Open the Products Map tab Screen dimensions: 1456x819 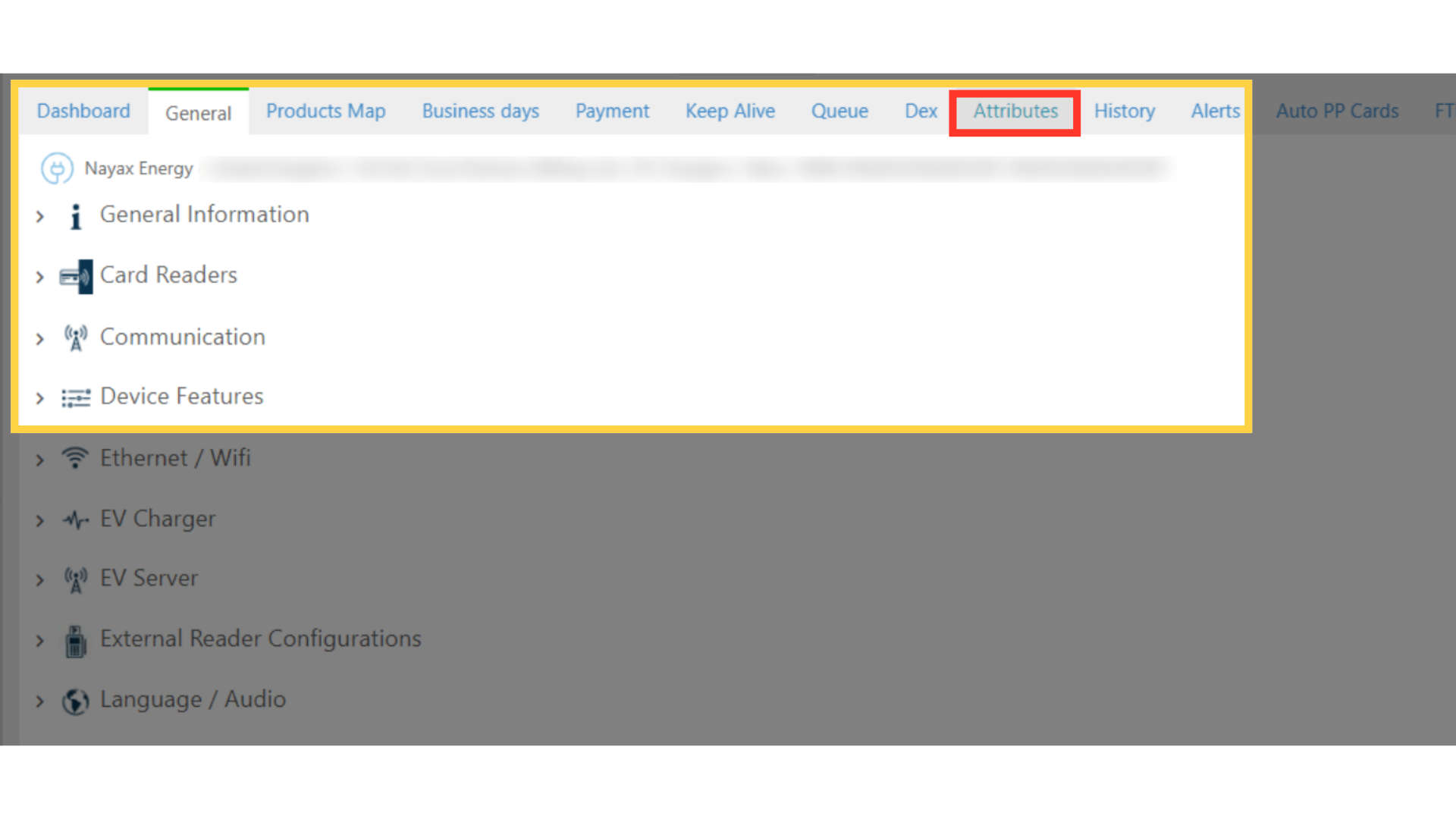click(326, 111)
